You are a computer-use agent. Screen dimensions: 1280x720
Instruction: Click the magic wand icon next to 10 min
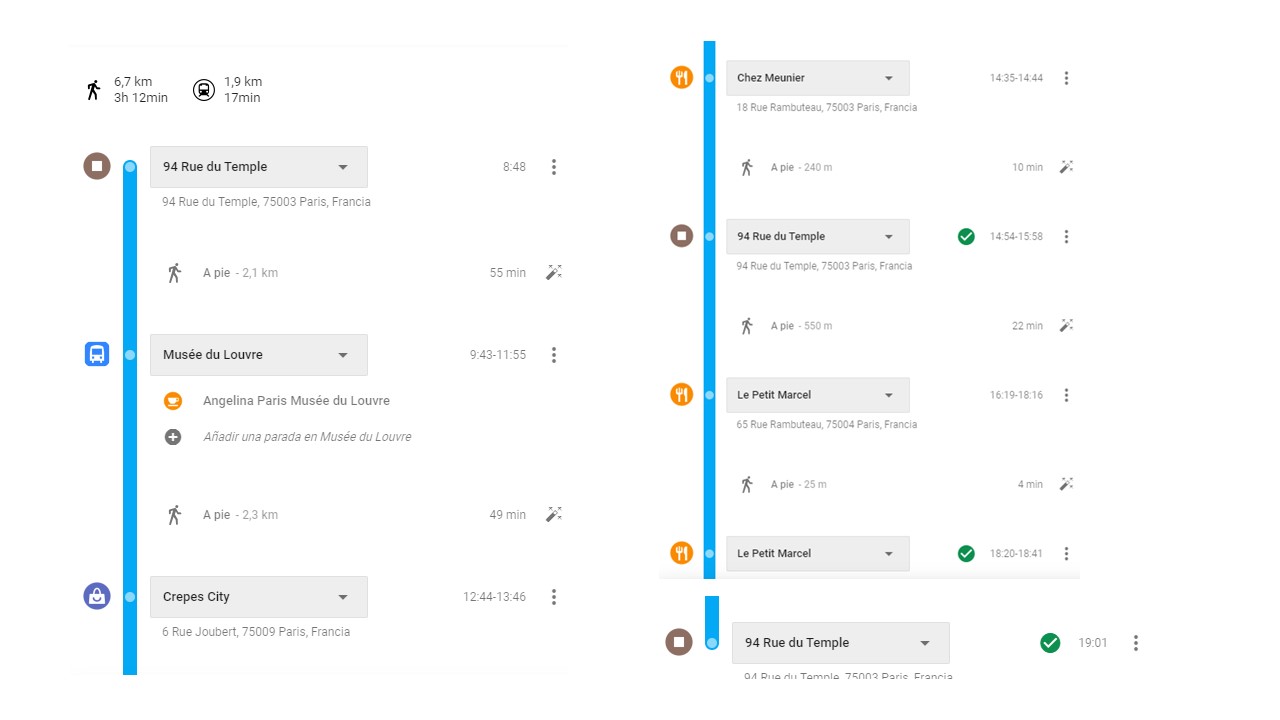click(x=1066, y=167)
